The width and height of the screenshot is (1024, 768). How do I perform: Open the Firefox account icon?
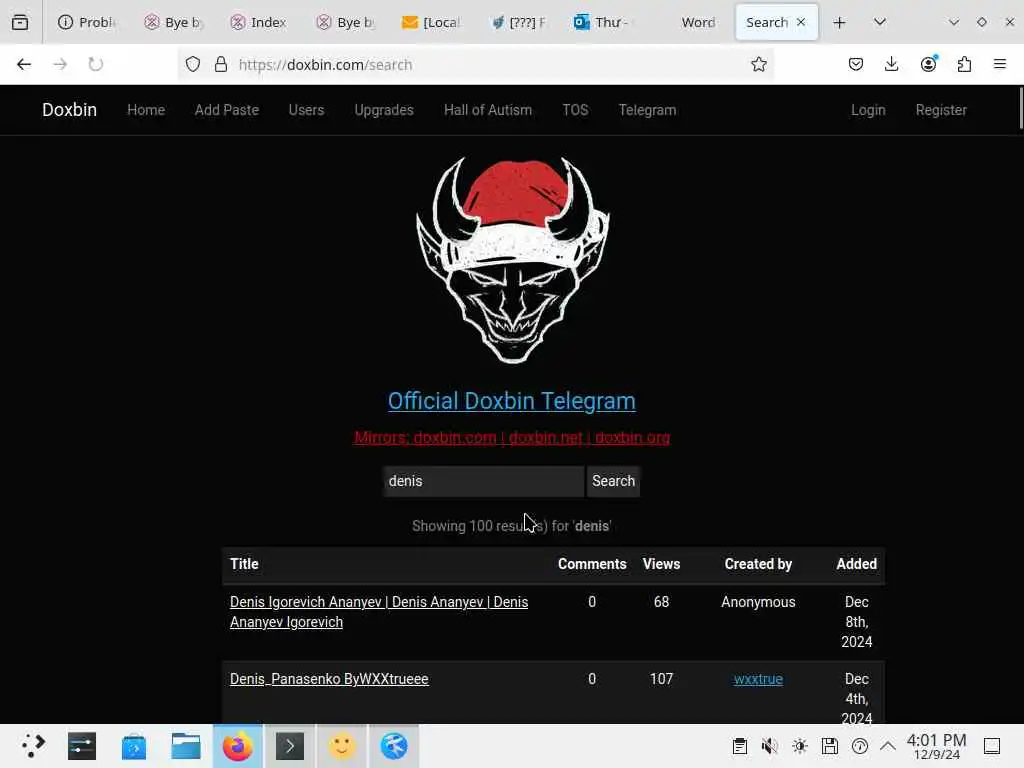(928, 64)
